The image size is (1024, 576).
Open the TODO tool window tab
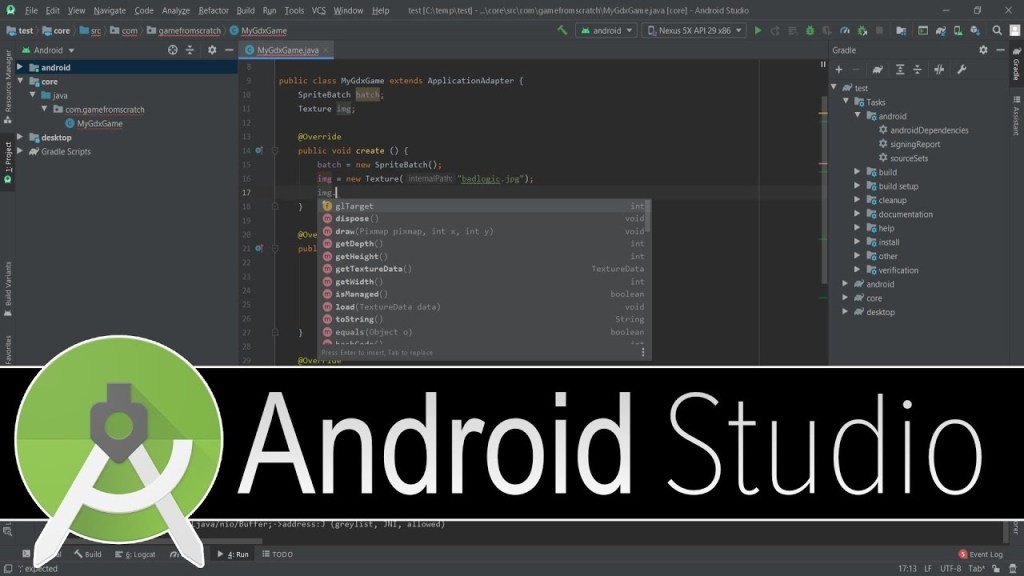[x=278, y=554]
